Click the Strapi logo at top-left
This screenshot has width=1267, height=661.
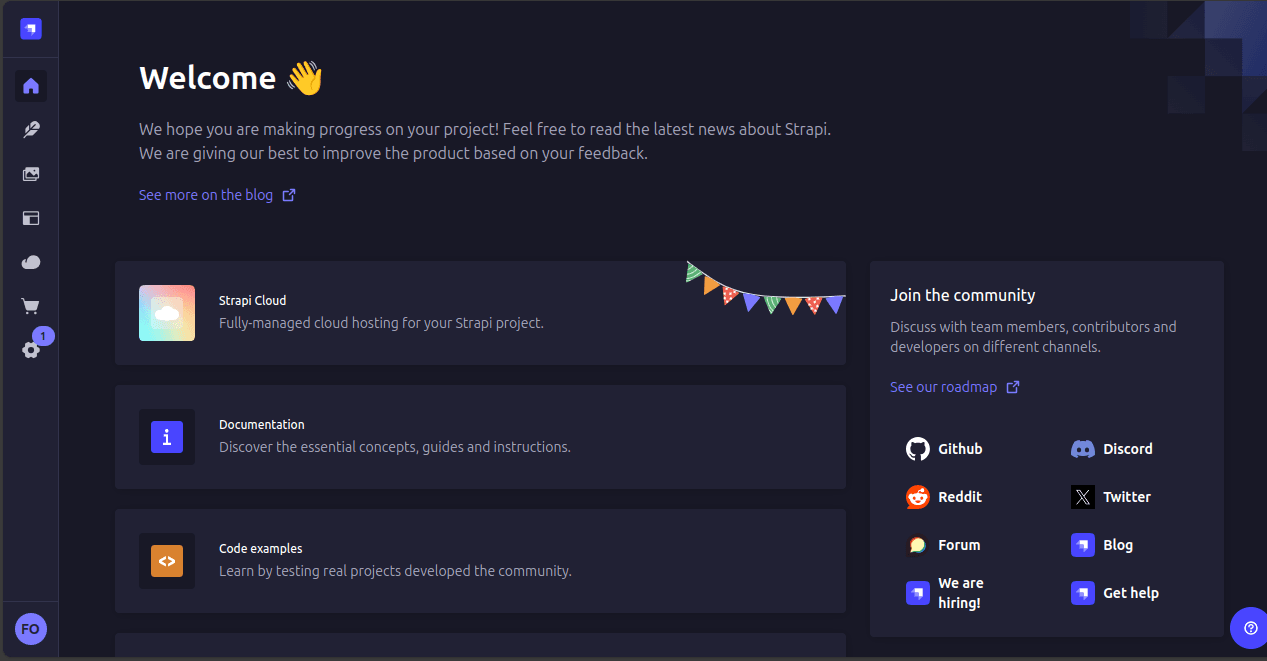pyautogui.click(x=31, y=29)
